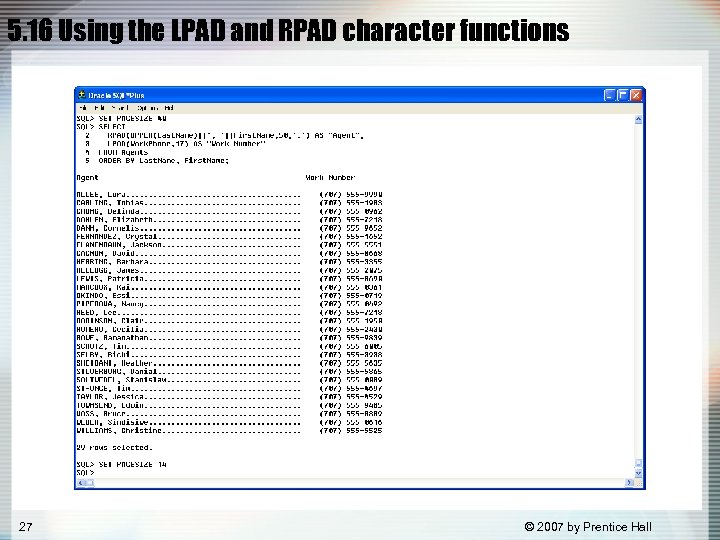The width and height of the screenshot is (720, 540).
Task: Select the "SET PAGESIZE 14" command line
Action: 121,464
